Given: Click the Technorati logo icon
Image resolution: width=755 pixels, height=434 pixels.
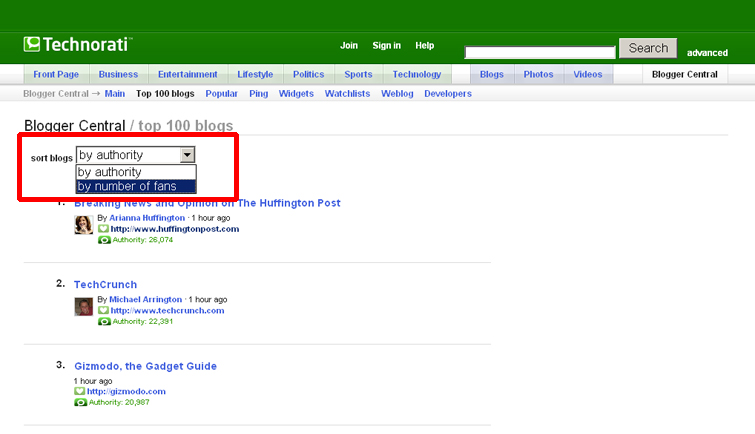Looking at the screenshot, I should pos(32,44).
